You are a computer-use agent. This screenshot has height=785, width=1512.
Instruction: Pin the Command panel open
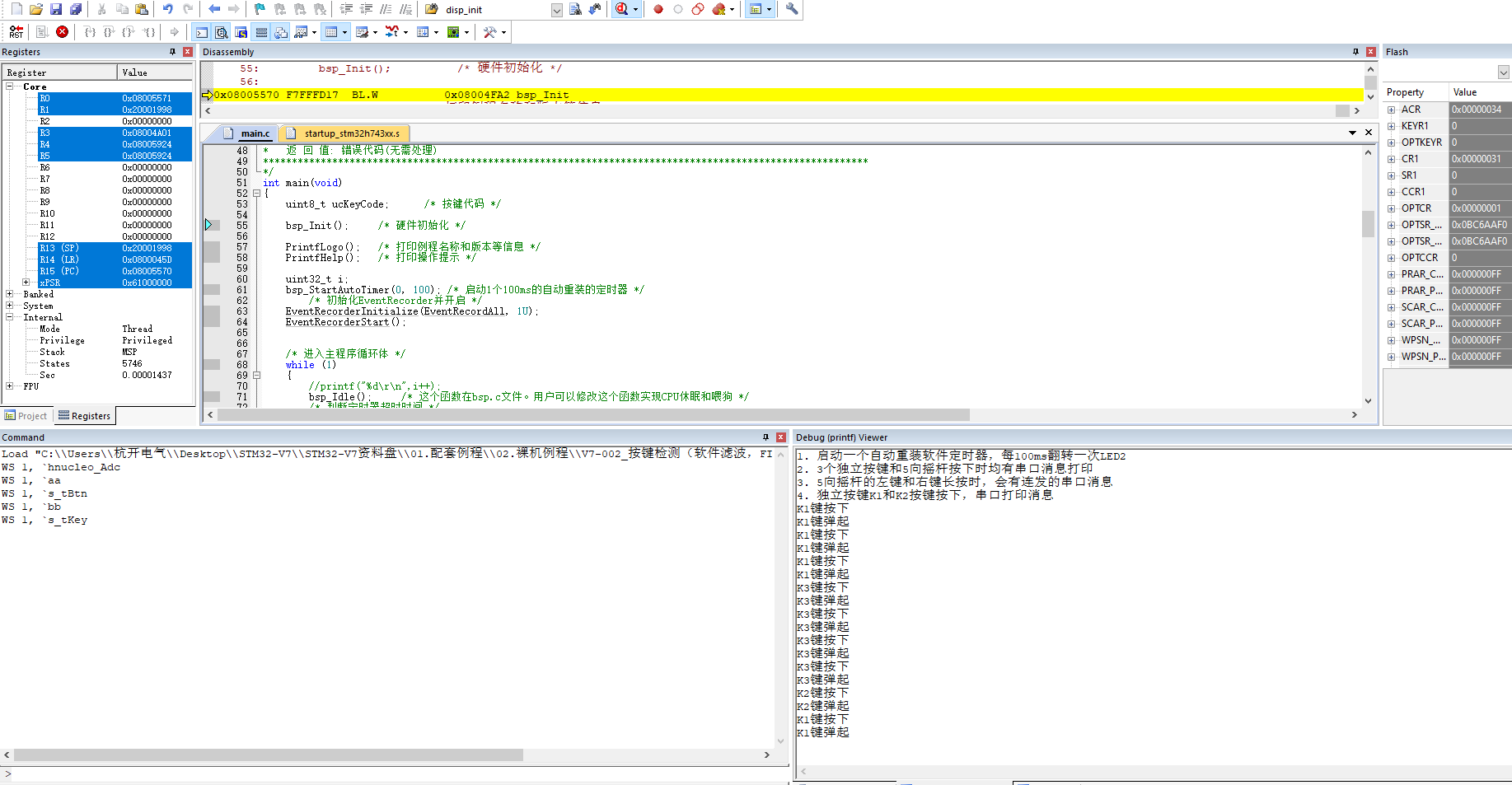click(x=766, y=437)
